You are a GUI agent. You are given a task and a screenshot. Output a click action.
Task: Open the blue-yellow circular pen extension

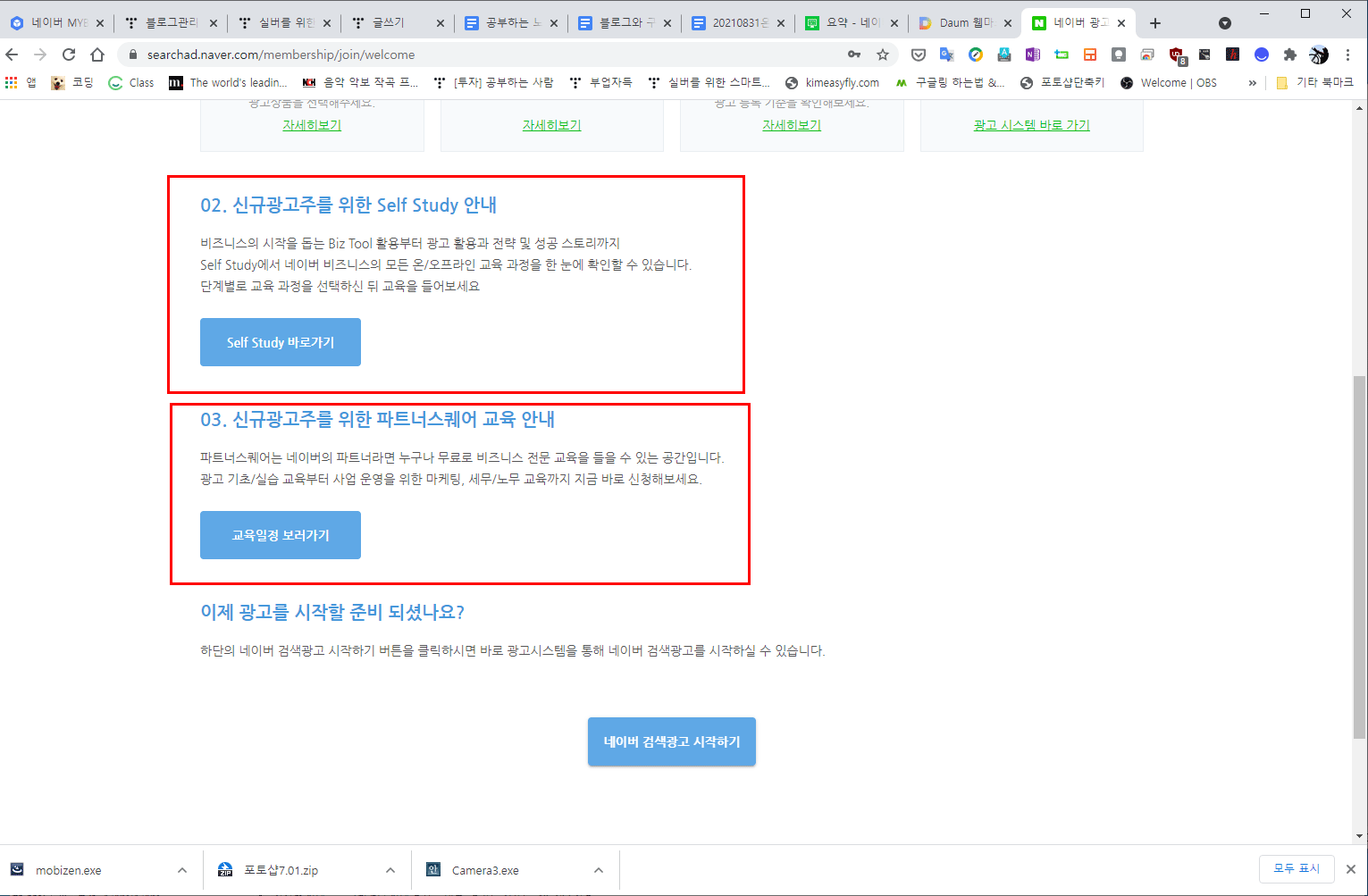(x=976, y=54)
